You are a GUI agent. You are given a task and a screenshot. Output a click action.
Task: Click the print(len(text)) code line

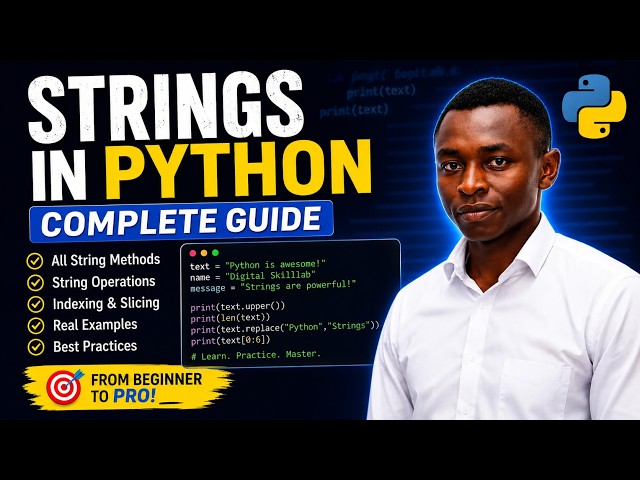pos(230,317)
